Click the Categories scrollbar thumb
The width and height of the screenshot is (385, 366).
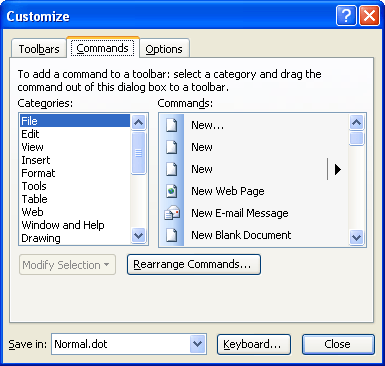(x=138, y=153)
